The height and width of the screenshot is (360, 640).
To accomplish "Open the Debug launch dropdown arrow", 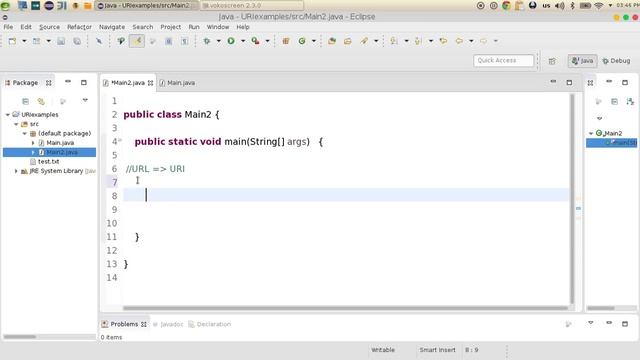I will pyautogui.click(x=218, y=41).
